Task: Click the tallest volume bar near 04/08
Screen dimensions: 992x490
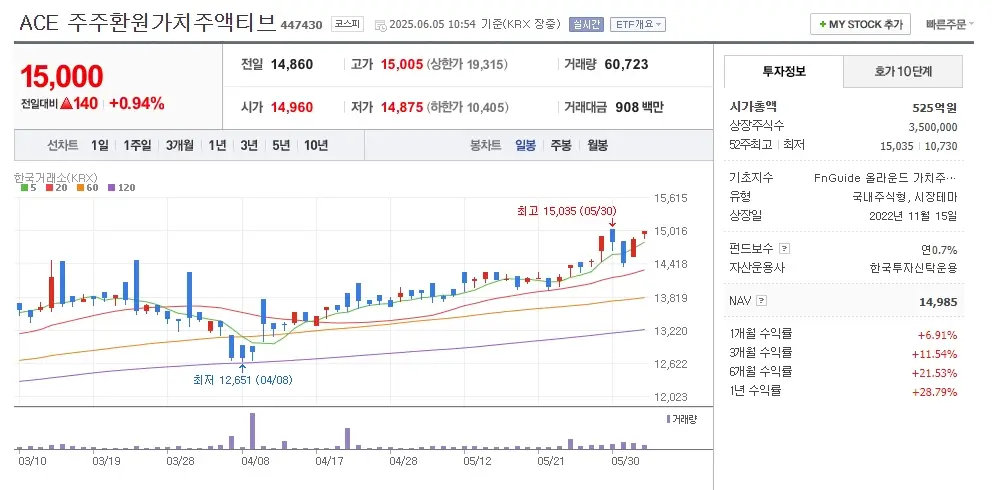Action: pos(251,430)
